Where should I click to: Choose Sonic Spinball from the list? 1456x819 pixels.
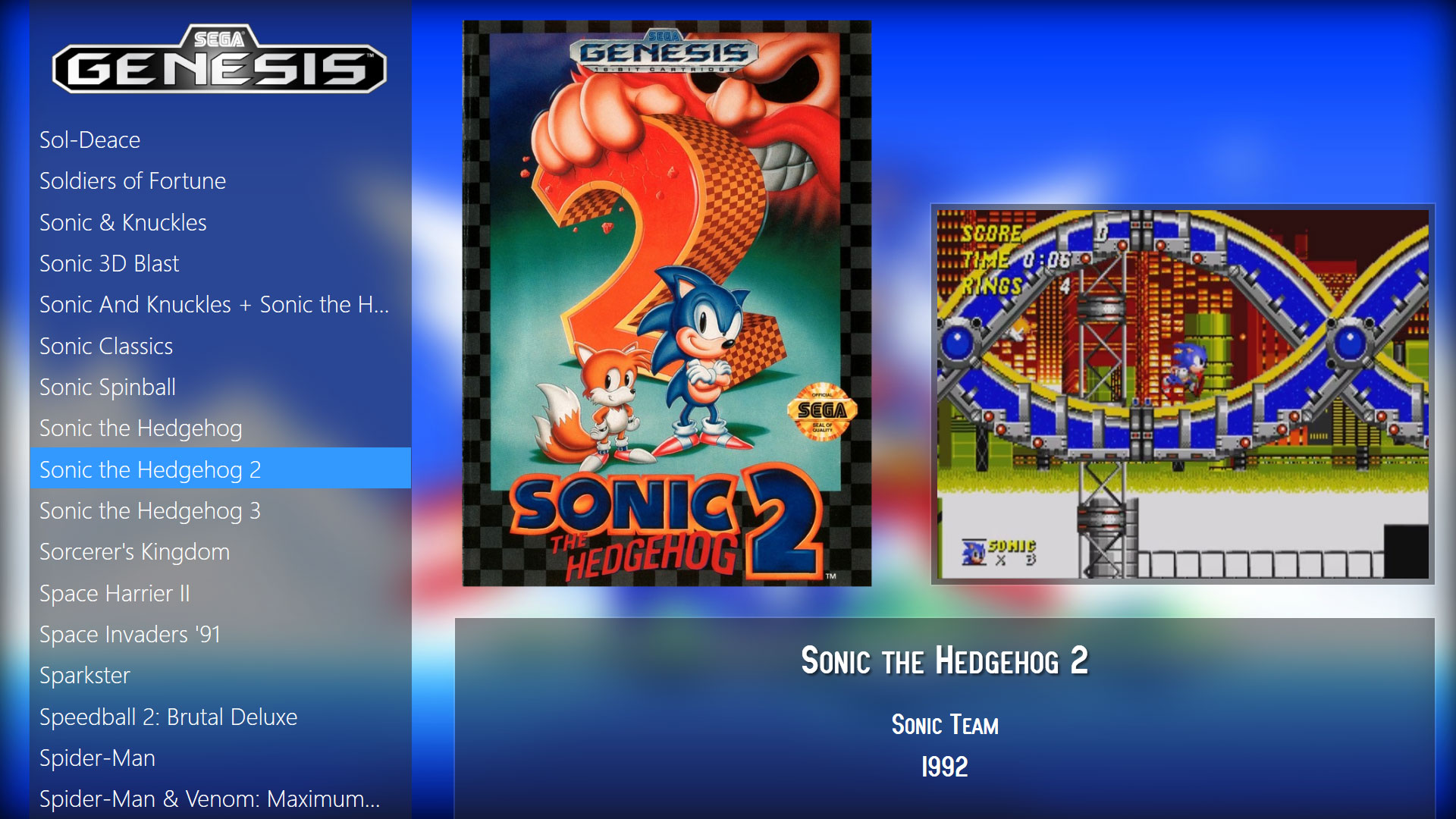[220, 387]
